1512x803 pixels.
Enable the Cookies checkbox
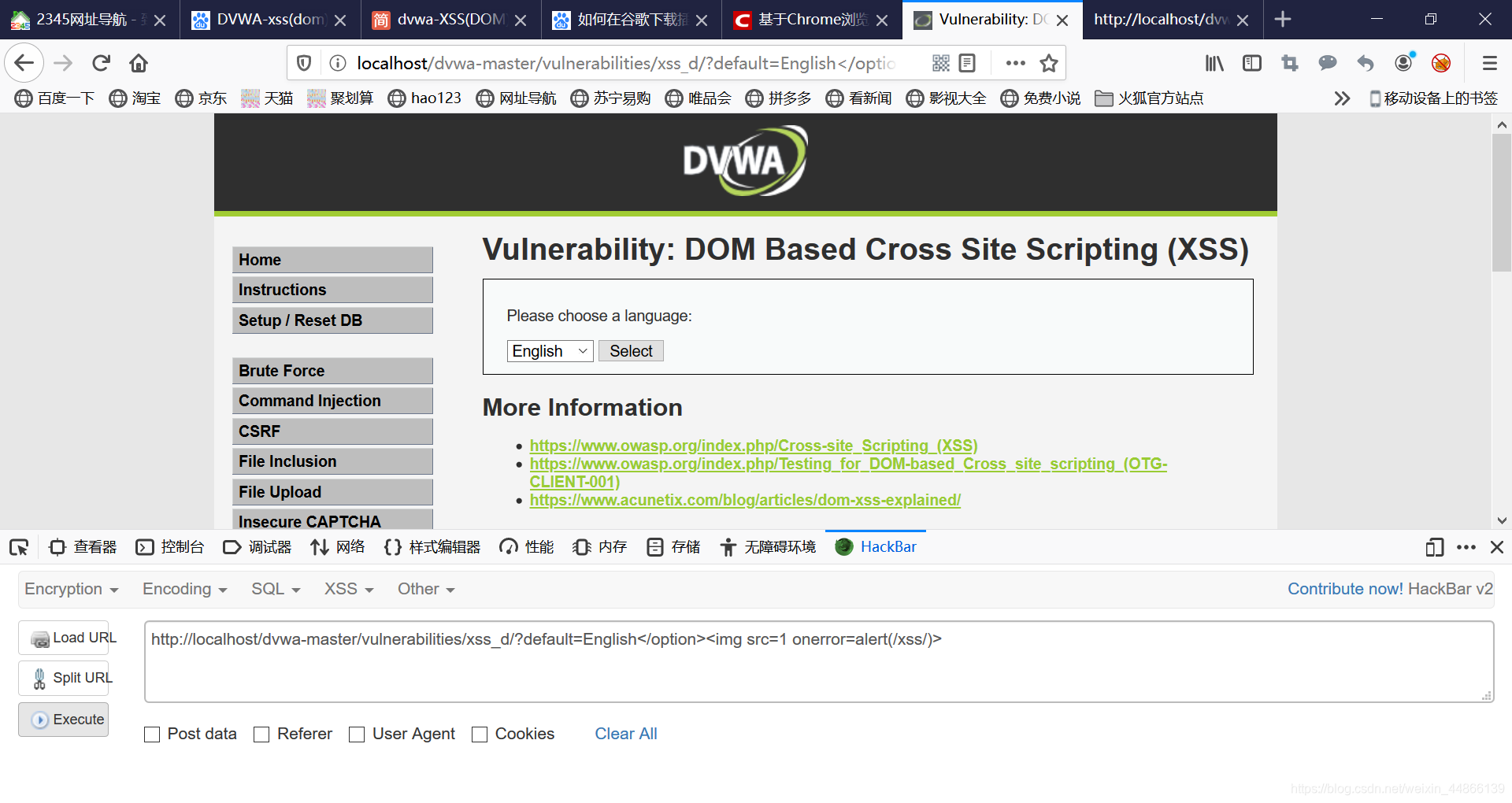click(480, 735)
